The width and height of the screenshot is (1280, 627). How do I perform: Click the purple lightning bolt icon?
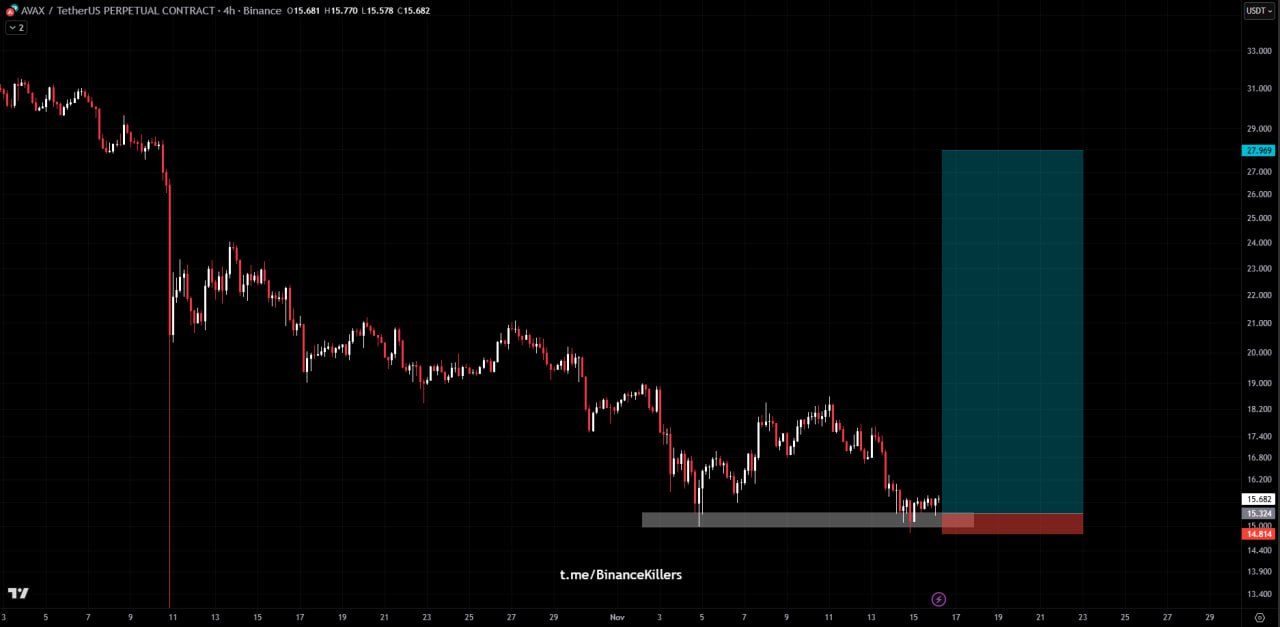938,599
